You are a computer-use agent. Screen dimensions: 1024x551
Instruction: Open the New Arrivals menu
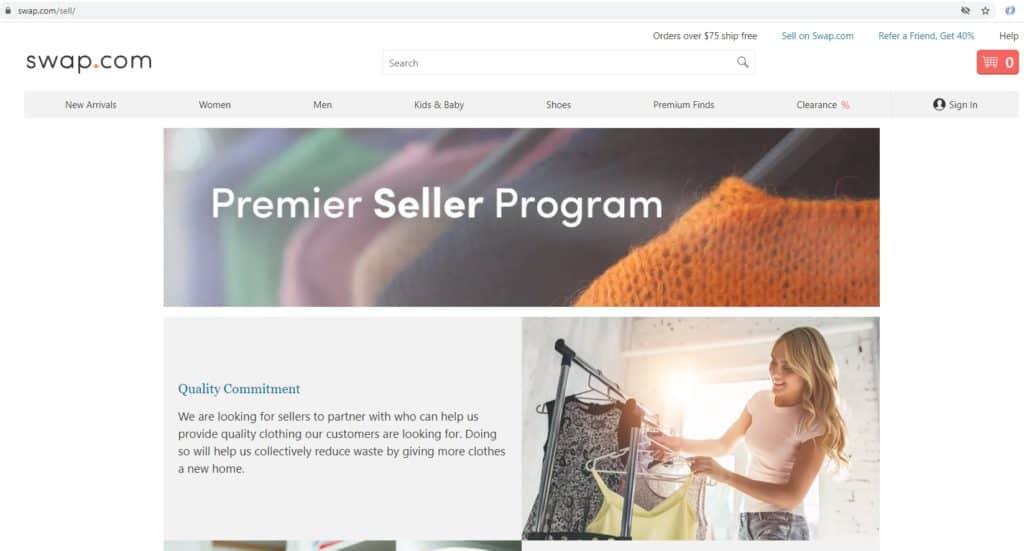tap(91, 104)
